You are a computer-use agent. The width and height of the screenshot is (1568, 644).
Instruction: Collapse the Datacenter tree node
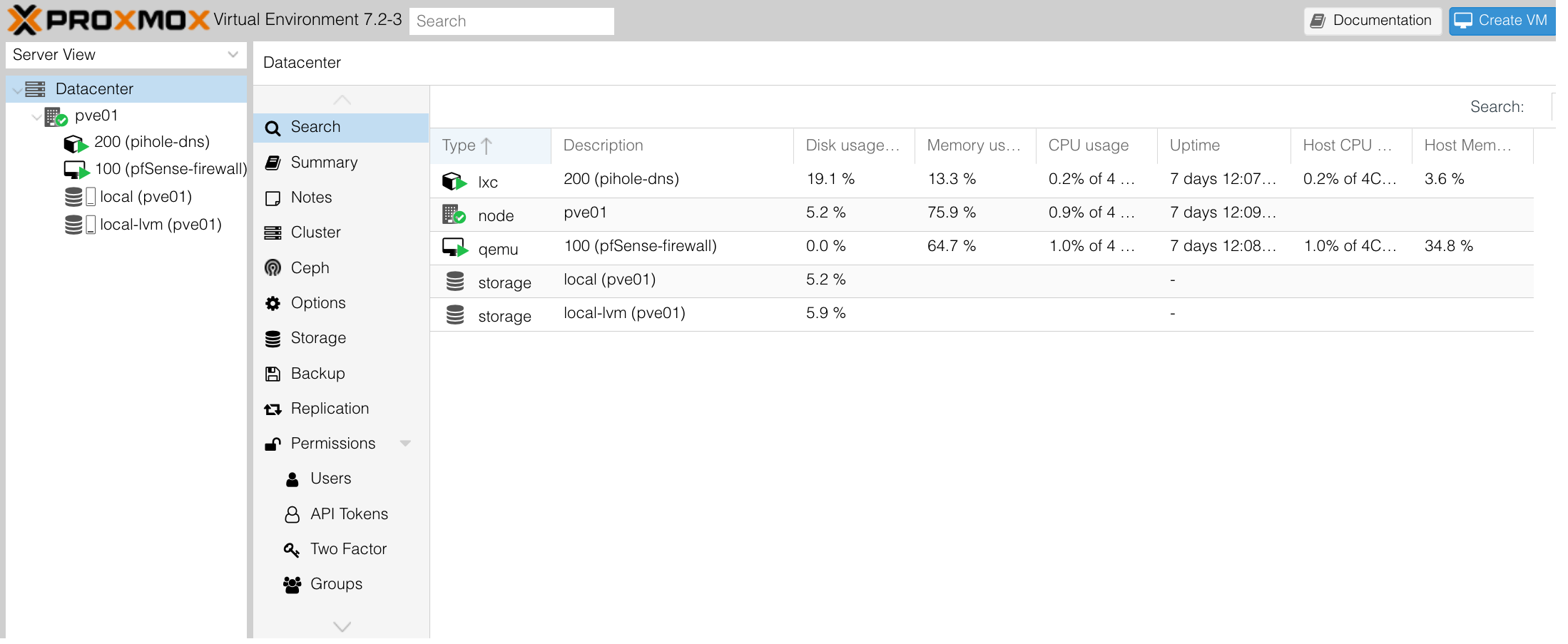click(x=16, y=91)
